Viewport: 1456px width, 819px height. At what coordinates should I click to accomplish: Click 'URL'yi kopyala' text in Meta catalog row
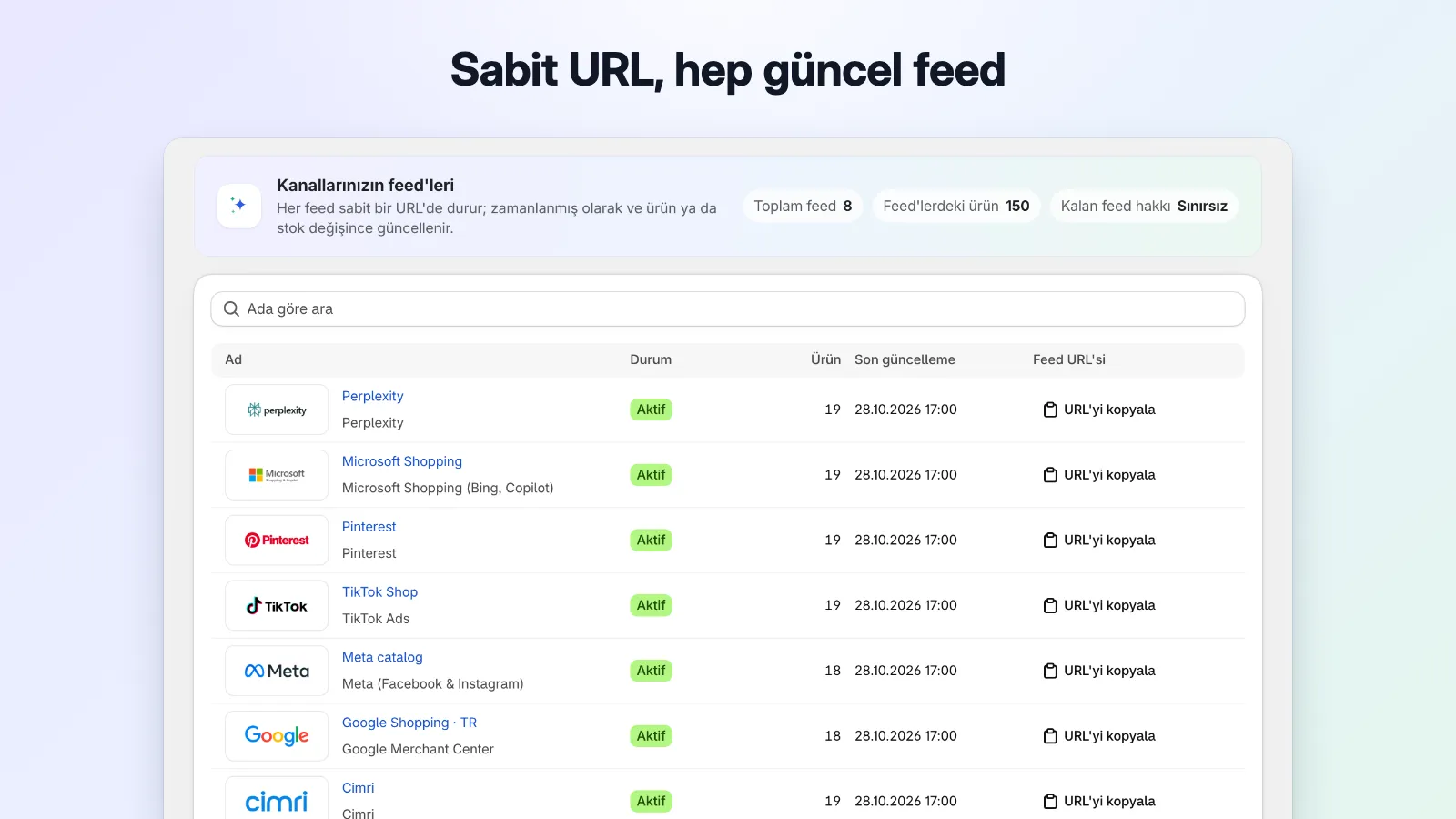1109,671
